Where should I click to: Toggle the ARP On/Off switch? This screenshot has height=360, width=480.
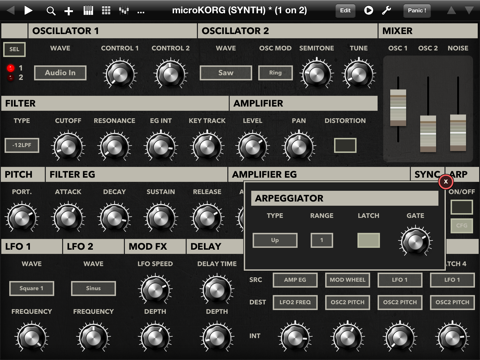(x=462, y=207)
